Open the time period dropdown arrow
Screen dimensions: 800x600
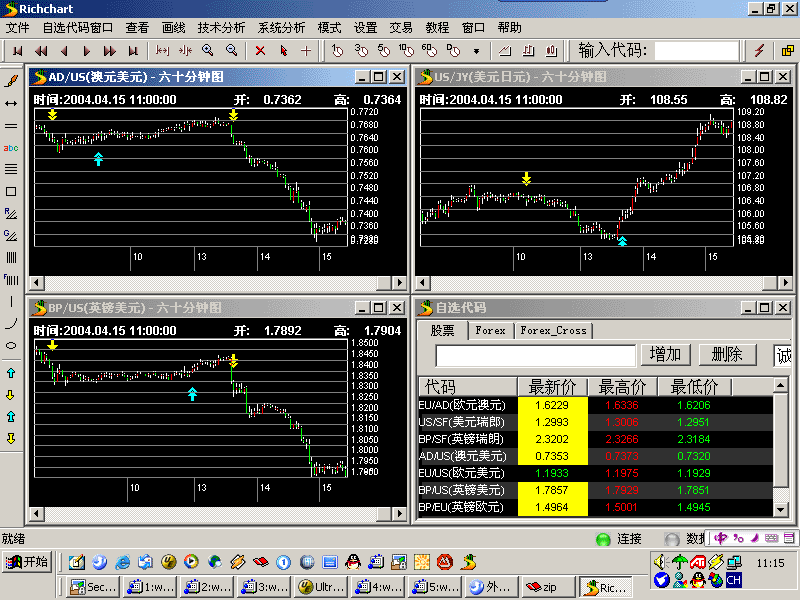coord(477,51)
